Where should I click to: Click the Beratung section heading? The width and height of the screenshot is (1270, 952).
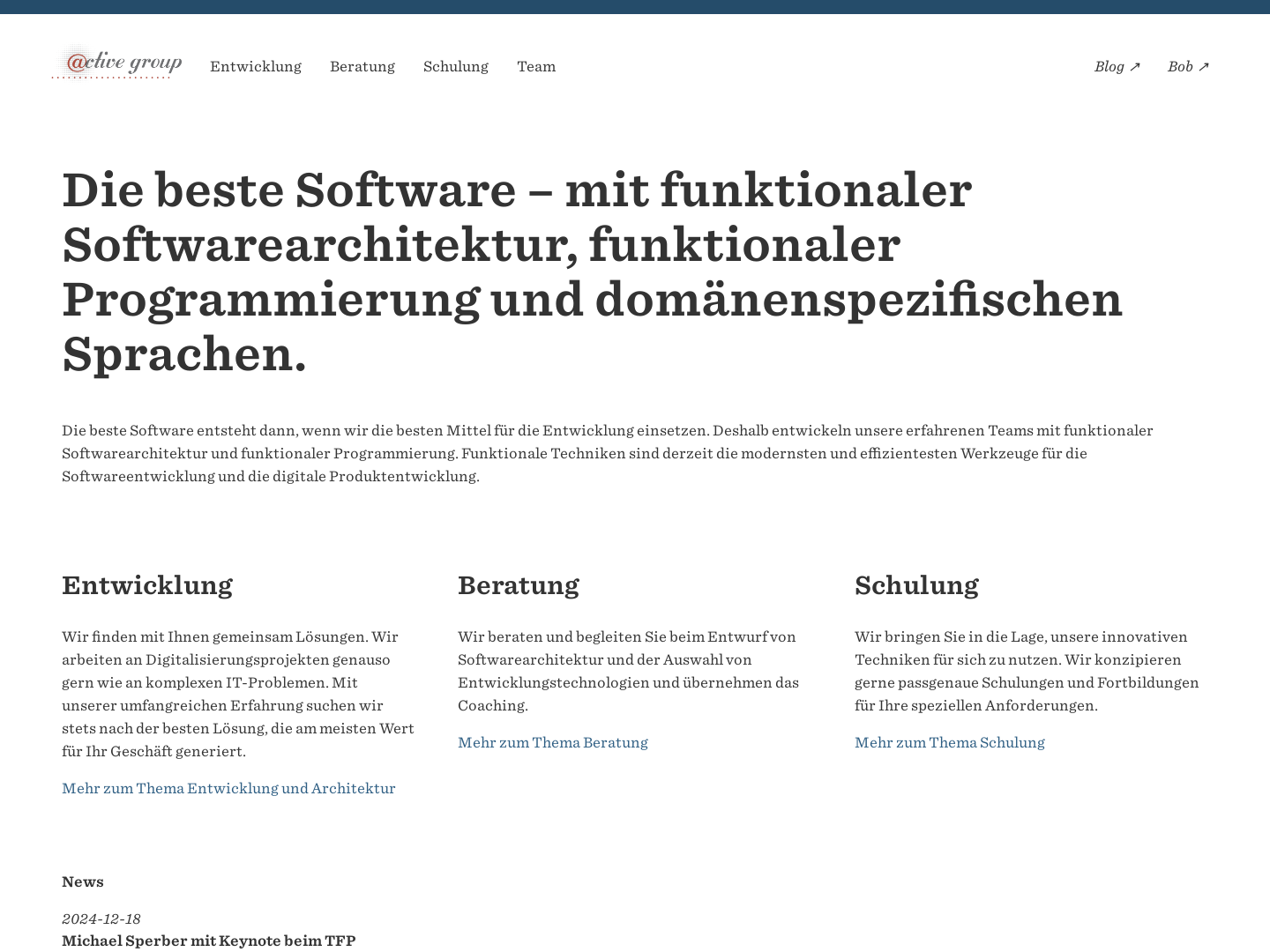(x=519, y=585)
